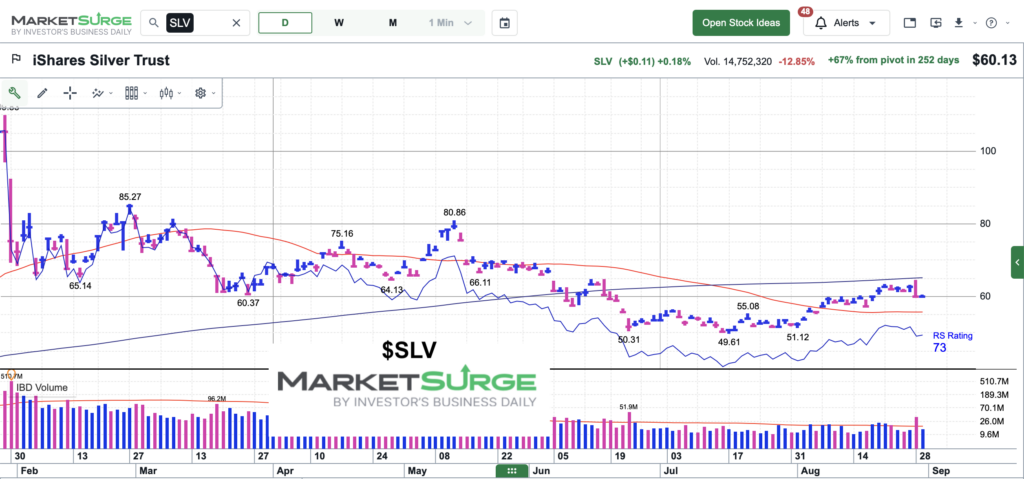
Task: Click the download icon
Action: point(959,23)
